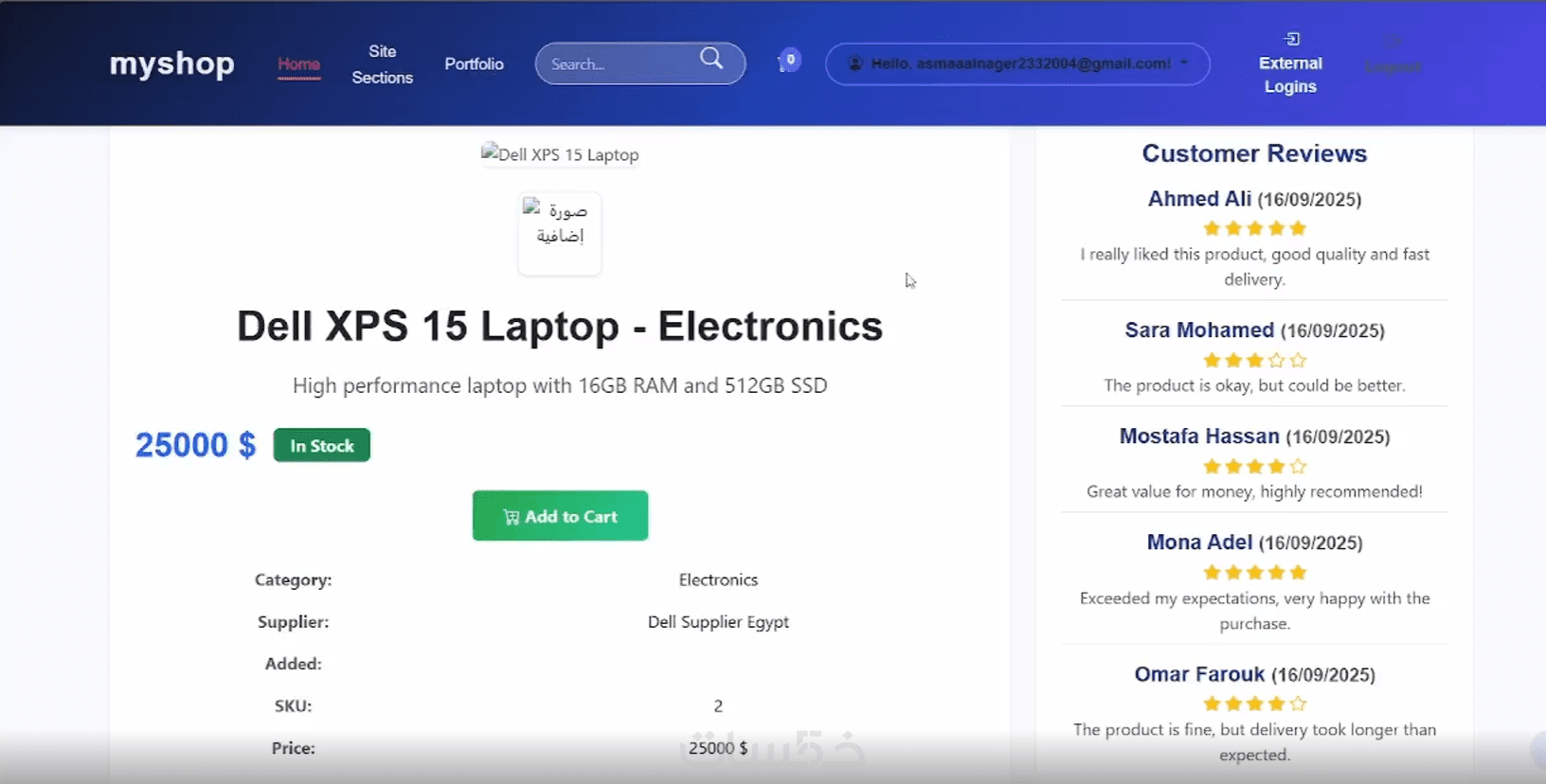Click the Customer Reviews heading
Viewport: 1546px width, 784px height.
tap(1254, 153)
